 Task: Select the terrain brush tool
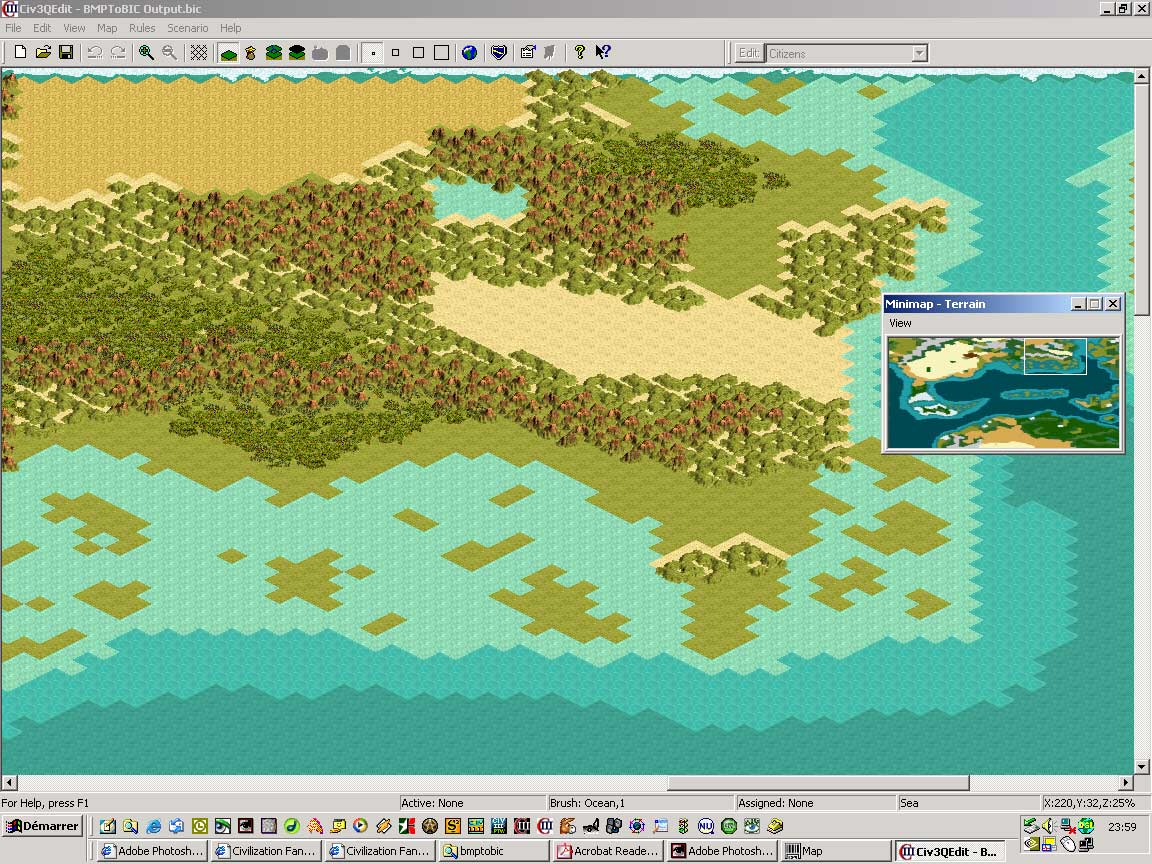(228, 53)
